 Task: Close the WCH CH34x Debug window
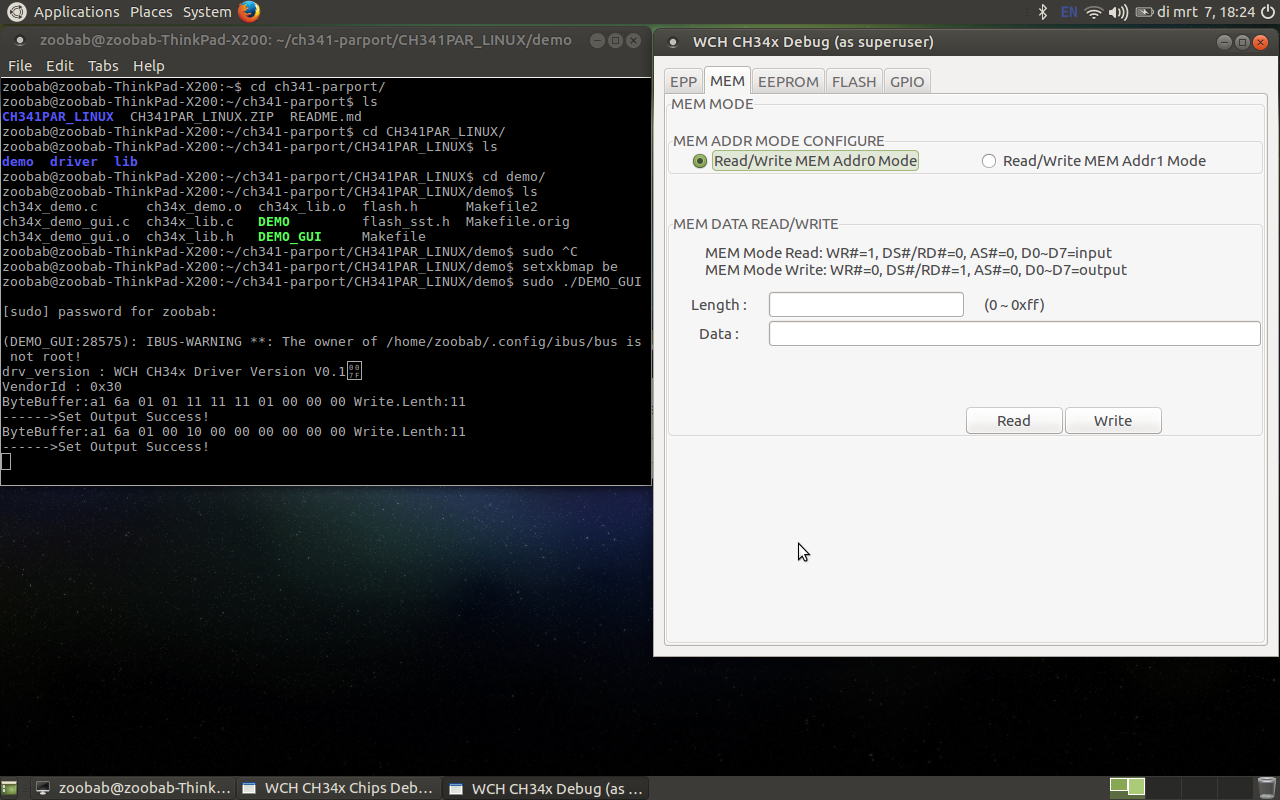click(x=1260, y=42)
